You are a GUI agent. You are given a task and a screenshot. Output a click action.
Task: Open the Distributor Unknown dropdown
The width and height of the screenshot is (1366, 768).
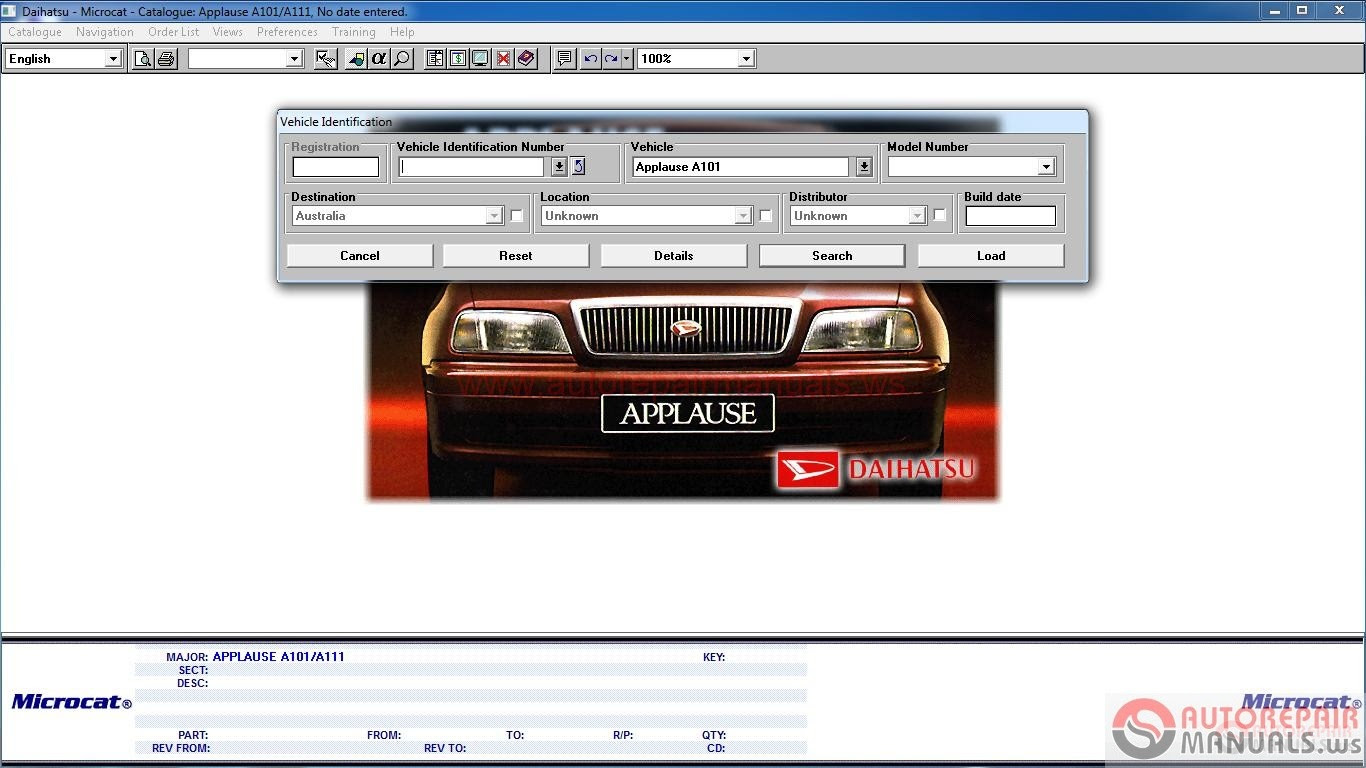pyautogui.click(x=917, y=216)
